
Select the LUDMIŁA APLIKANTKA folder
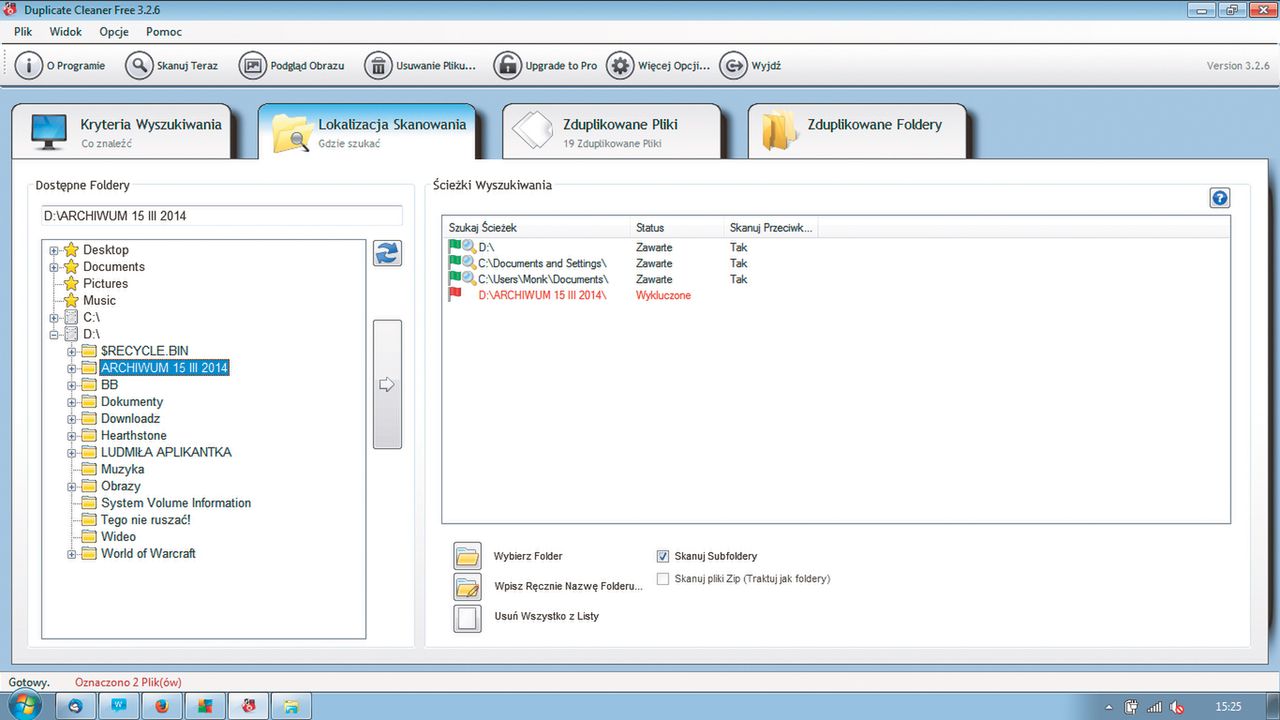click(166, 452)
